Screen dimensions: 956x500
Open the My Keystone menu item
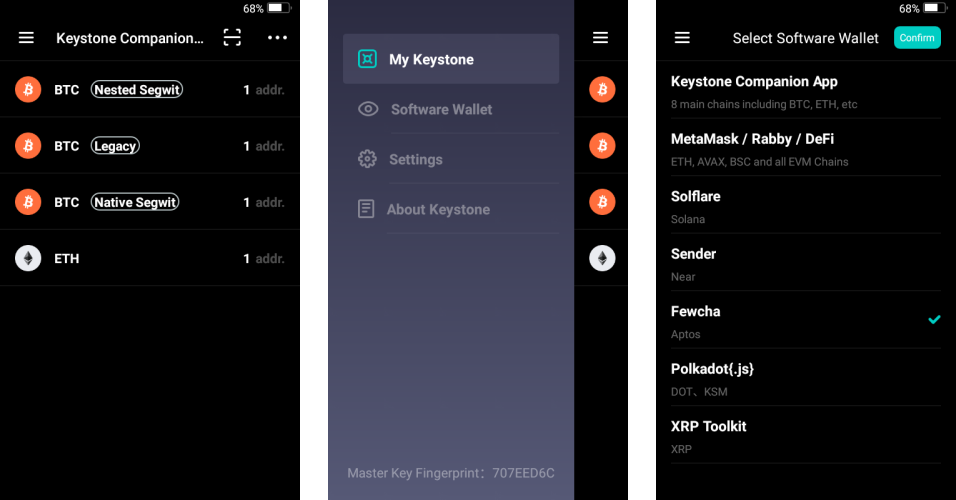click(x=450, y=59)
